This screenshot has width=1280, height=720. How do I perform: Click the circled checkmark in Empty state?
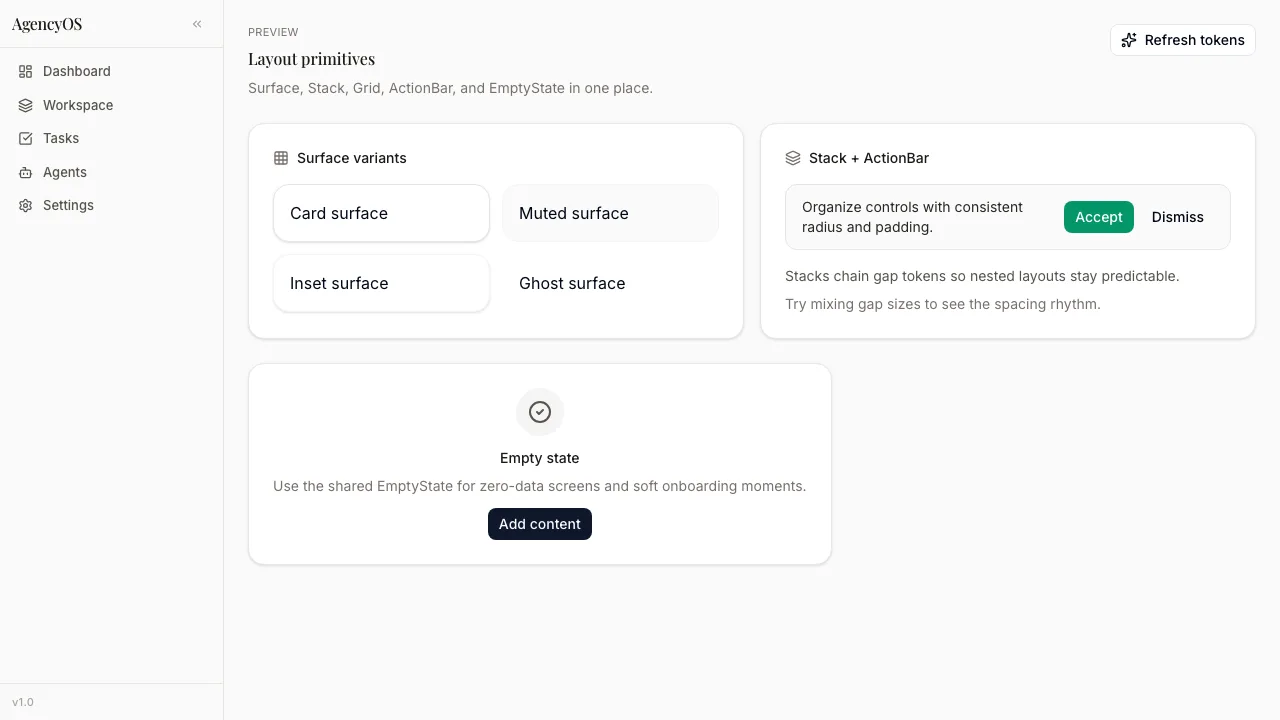[540, 412]
